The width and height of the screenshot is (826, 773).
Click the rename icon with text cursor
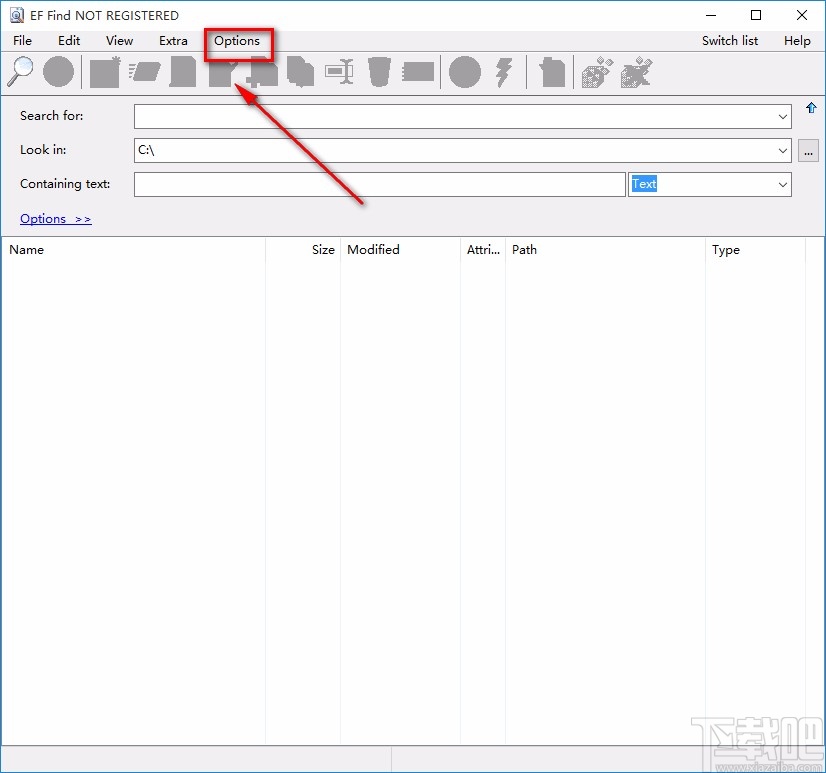(x=339, y=72)
